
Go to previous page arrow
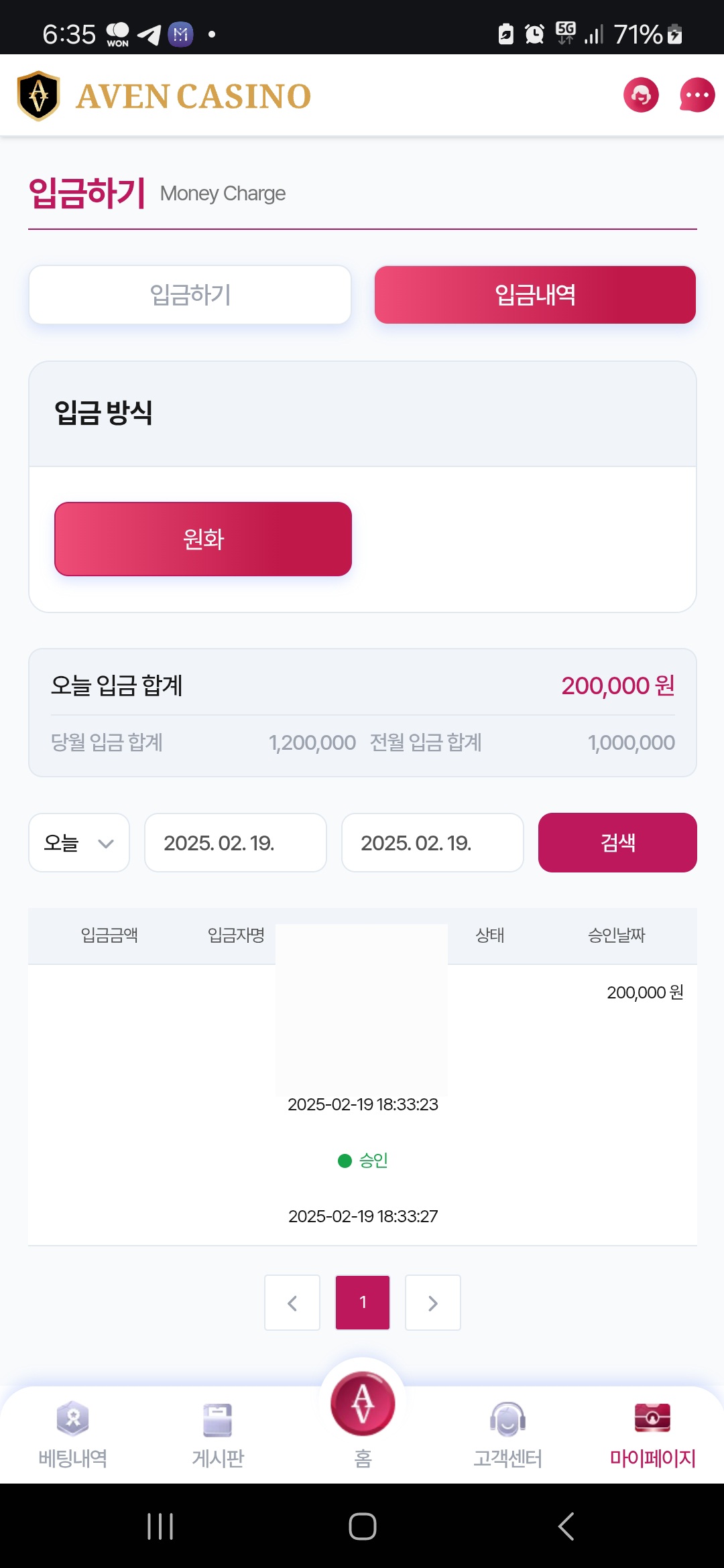pyautogui.click(x=292, y=1303)
